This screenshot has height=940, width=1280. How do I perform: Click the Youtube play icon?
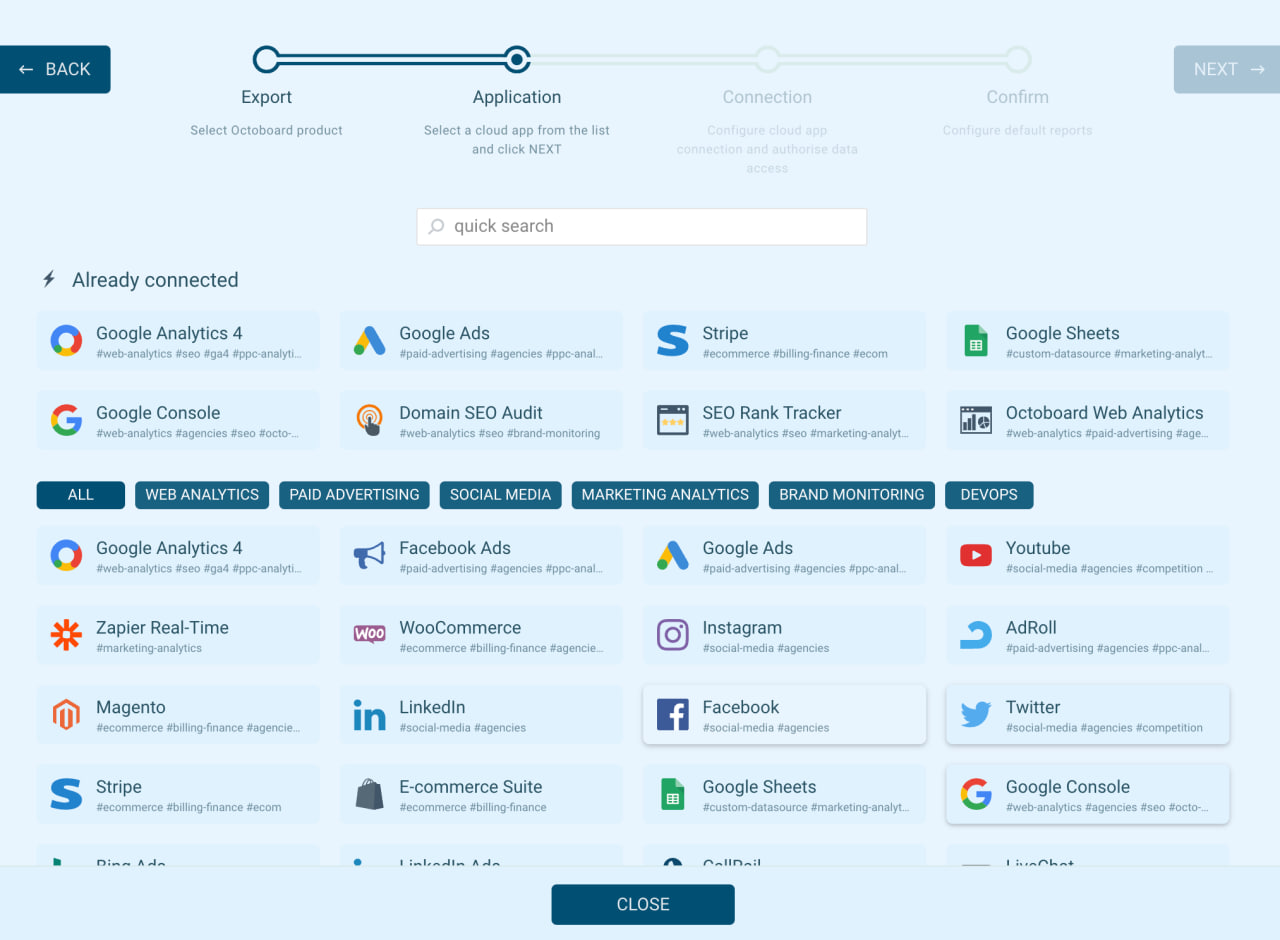pyautogui.click(x=976, y=555)
